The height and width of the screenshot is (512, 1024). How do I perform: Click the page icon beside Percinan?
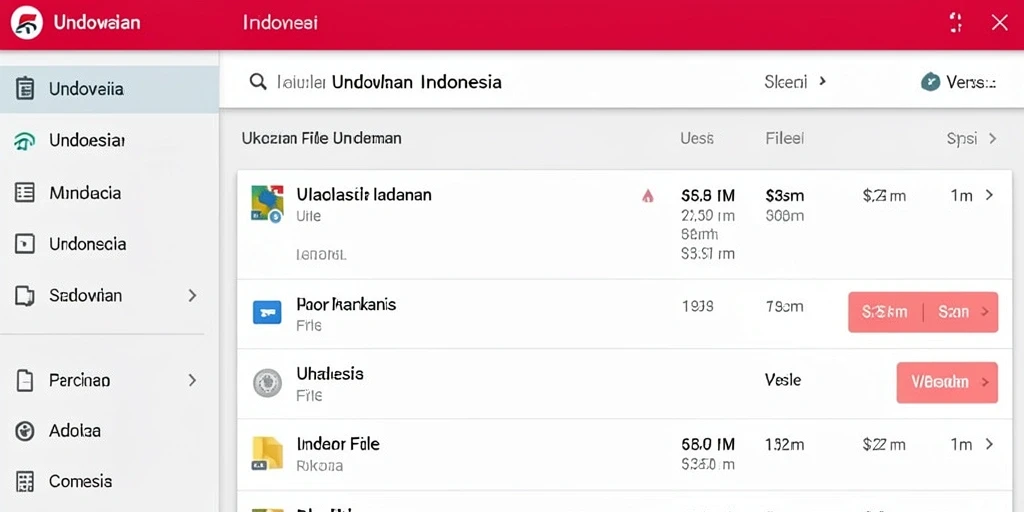click(24, 380)
